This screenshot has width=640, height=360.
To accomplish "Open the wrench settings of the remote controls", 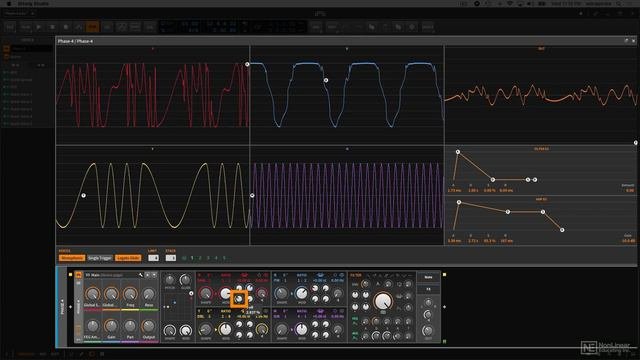I will (x=141, y=275).
